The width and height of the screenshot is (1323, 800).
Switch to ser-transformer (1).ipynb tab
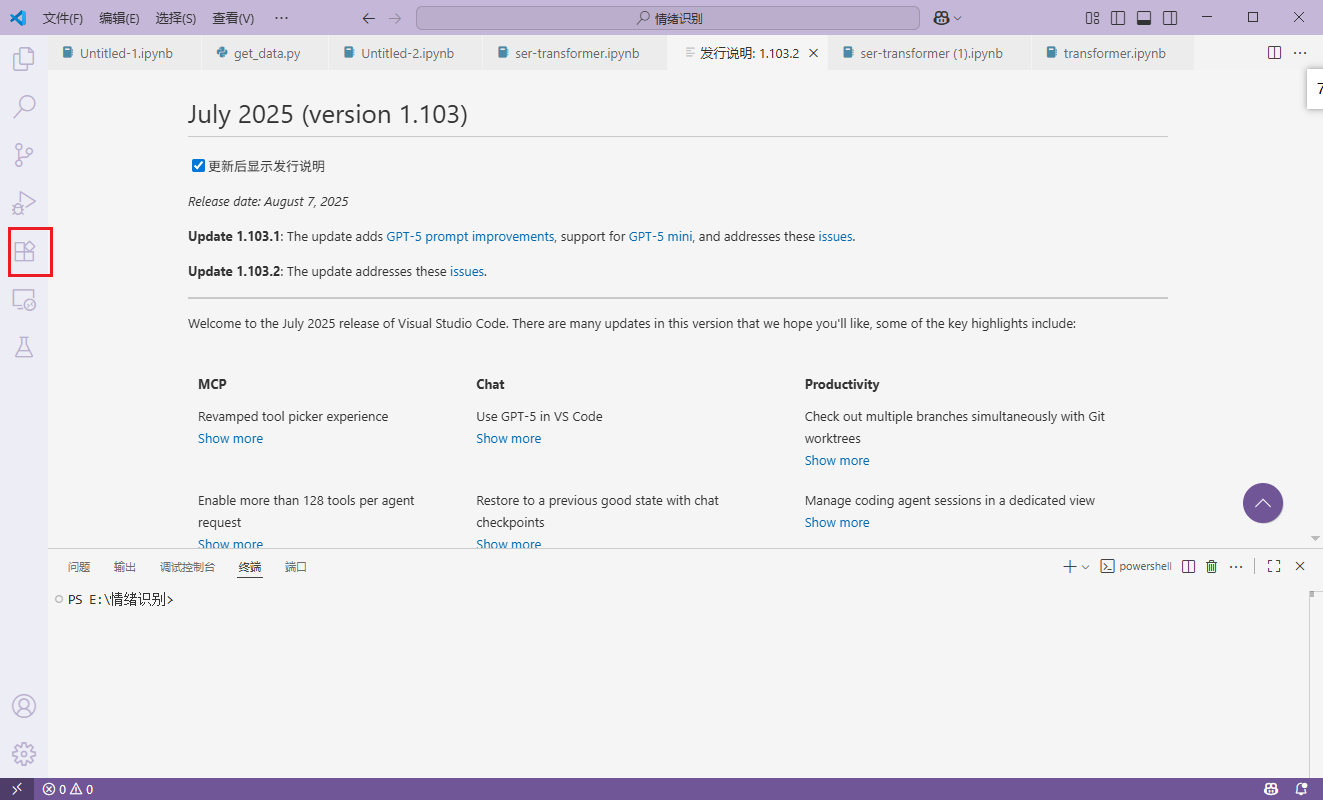tap(931, 53)
